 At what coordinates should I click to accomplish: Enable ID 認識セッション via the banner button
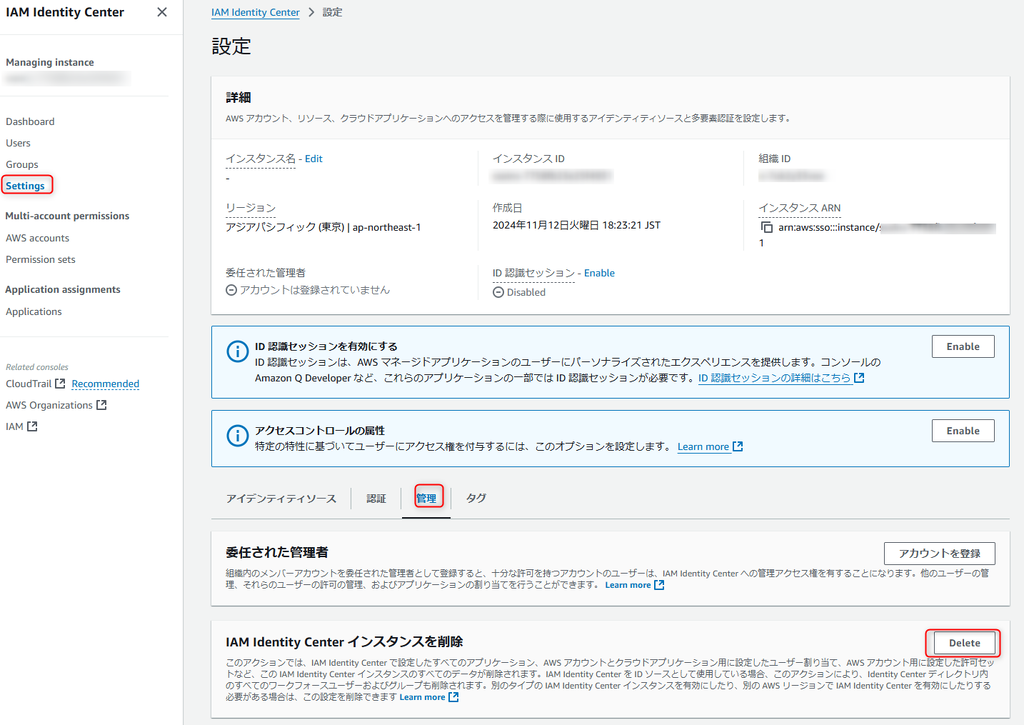click(x=963, y=347)
